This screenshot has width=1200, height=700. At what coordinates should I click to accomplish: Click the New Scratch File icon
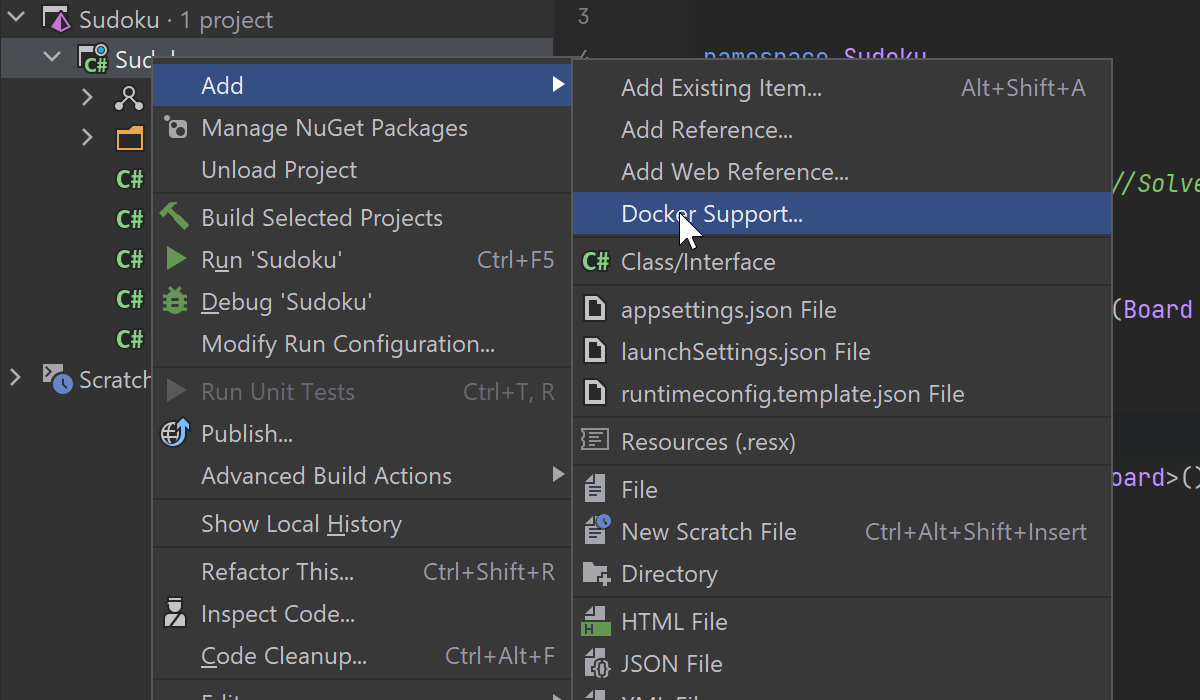click(x=596, y=530)
